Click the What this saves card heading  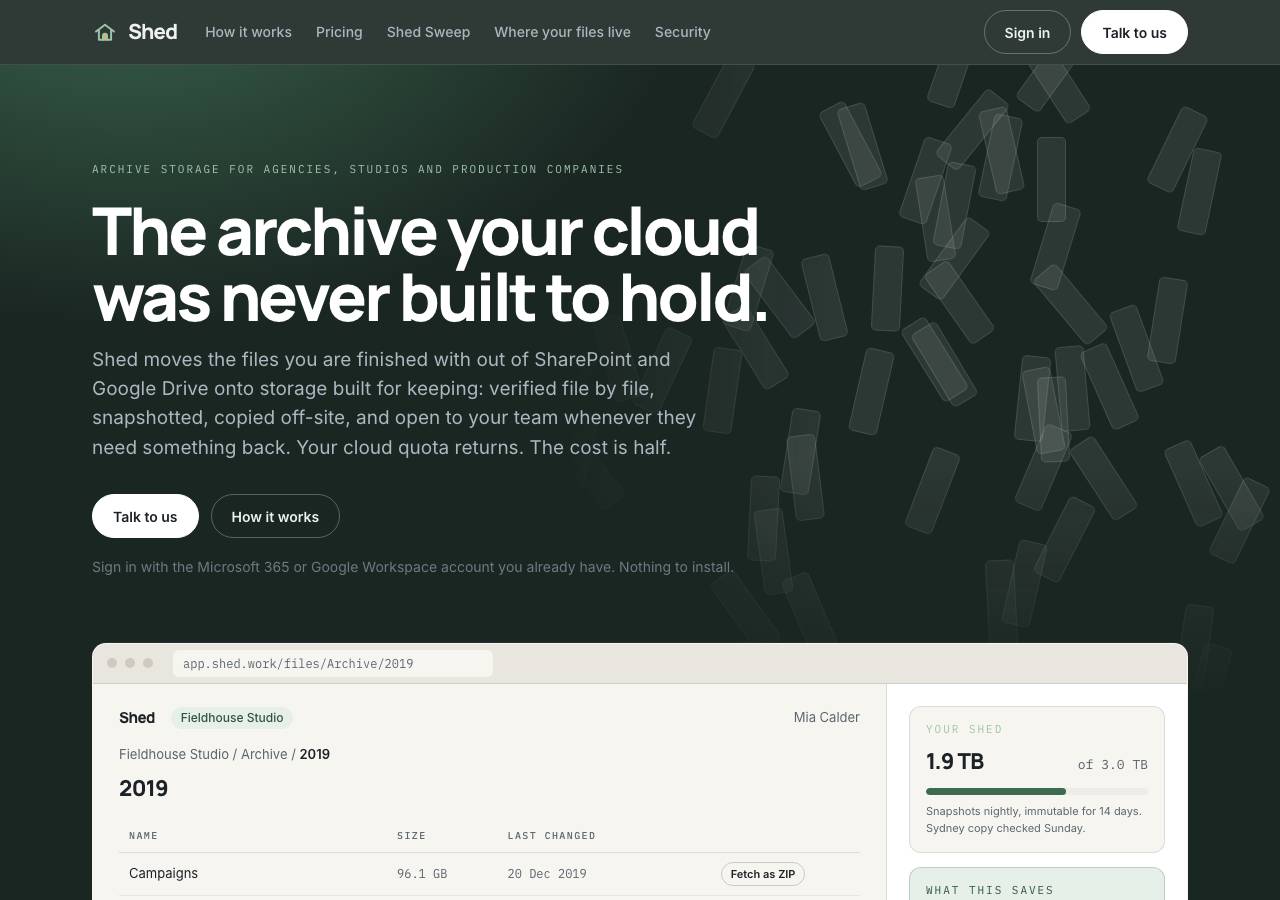990,890
